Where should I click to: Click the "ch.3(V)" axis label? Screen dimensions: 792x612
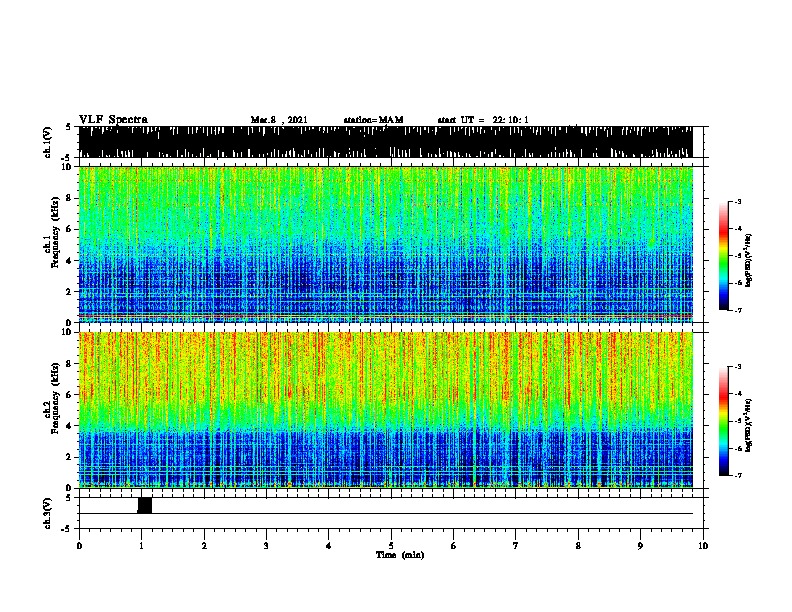pos(47,513)
